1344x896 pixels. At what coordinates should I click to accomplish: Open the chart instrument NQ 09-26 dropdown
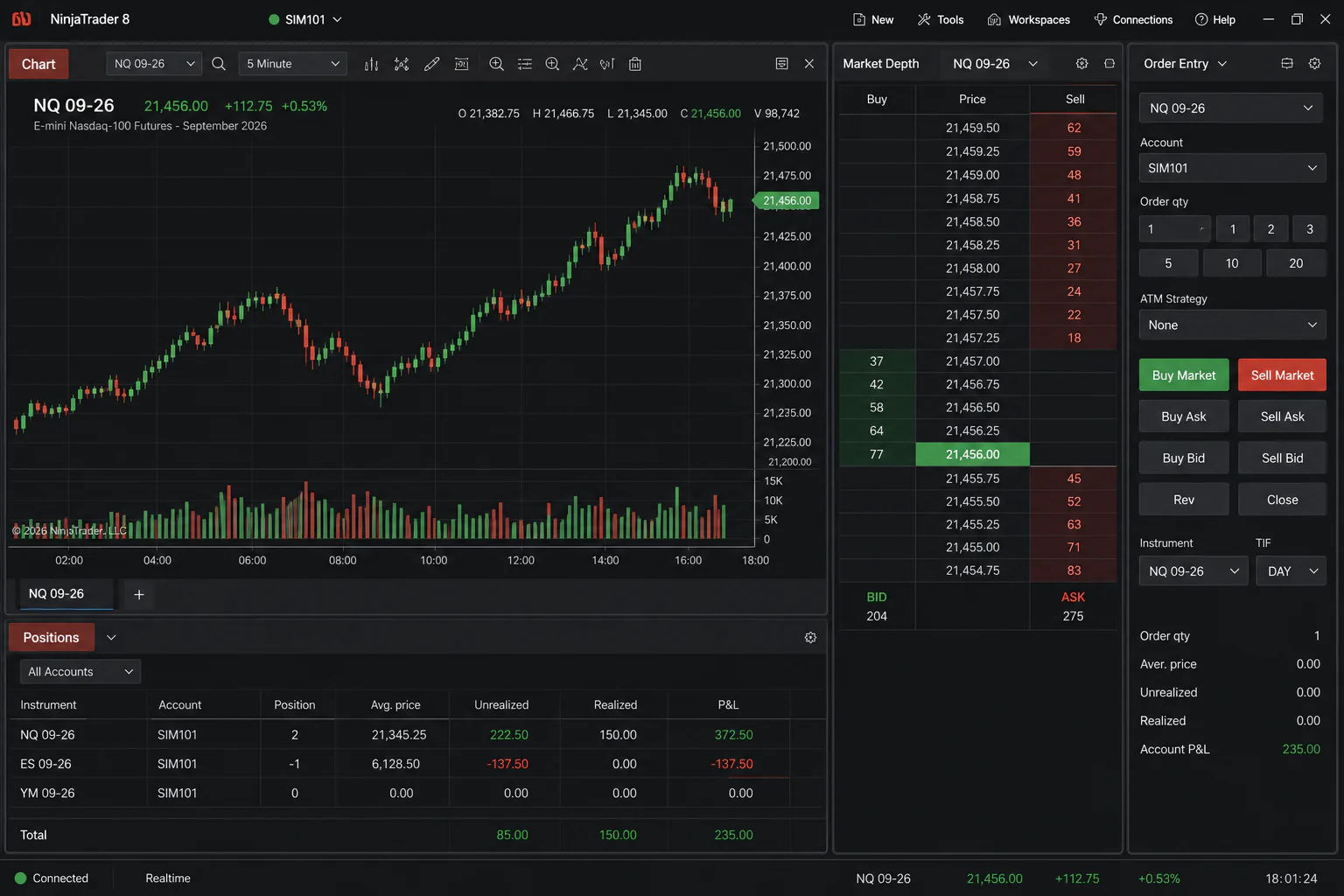coord(154,64)
